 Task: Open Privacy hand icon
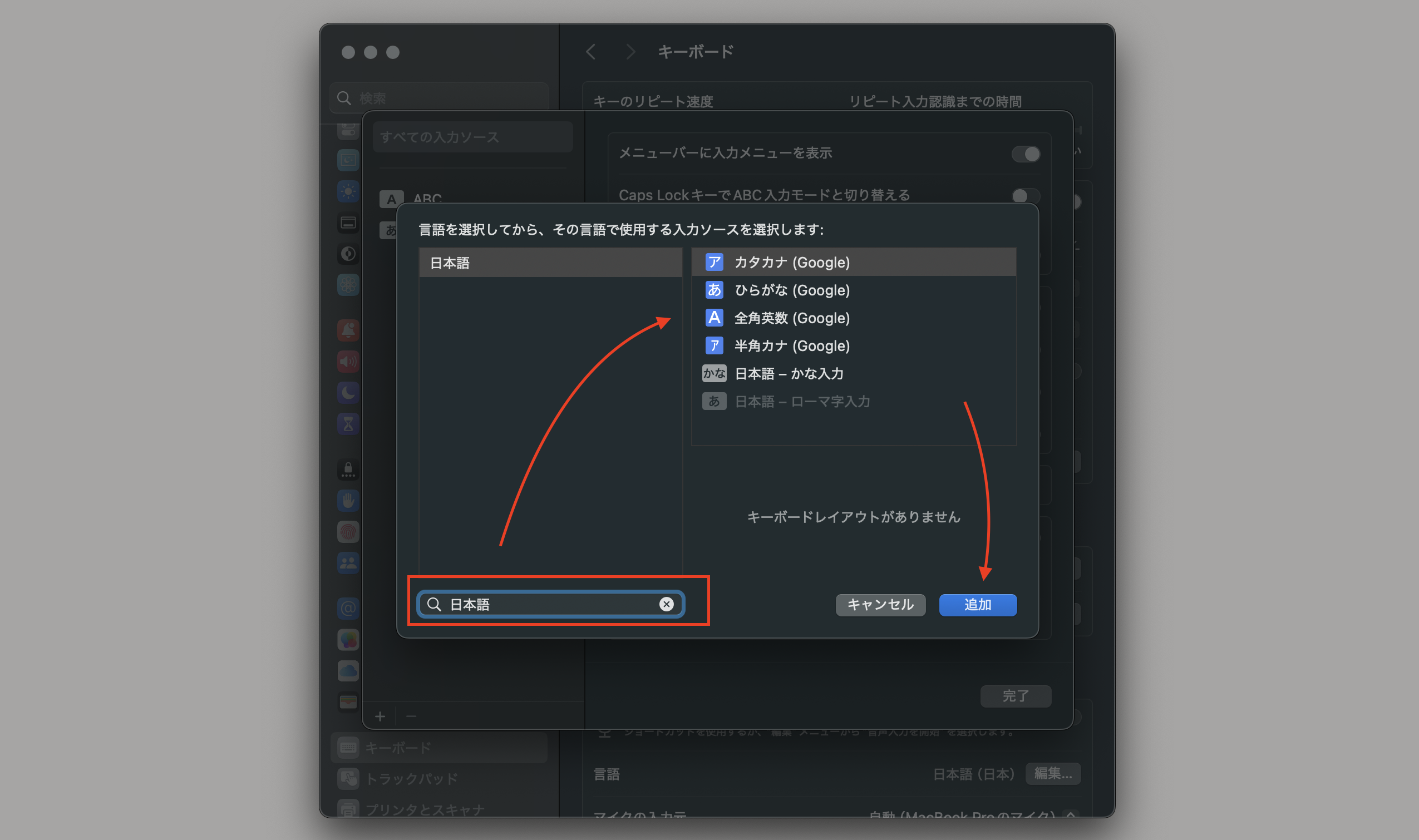click(348, 500)
